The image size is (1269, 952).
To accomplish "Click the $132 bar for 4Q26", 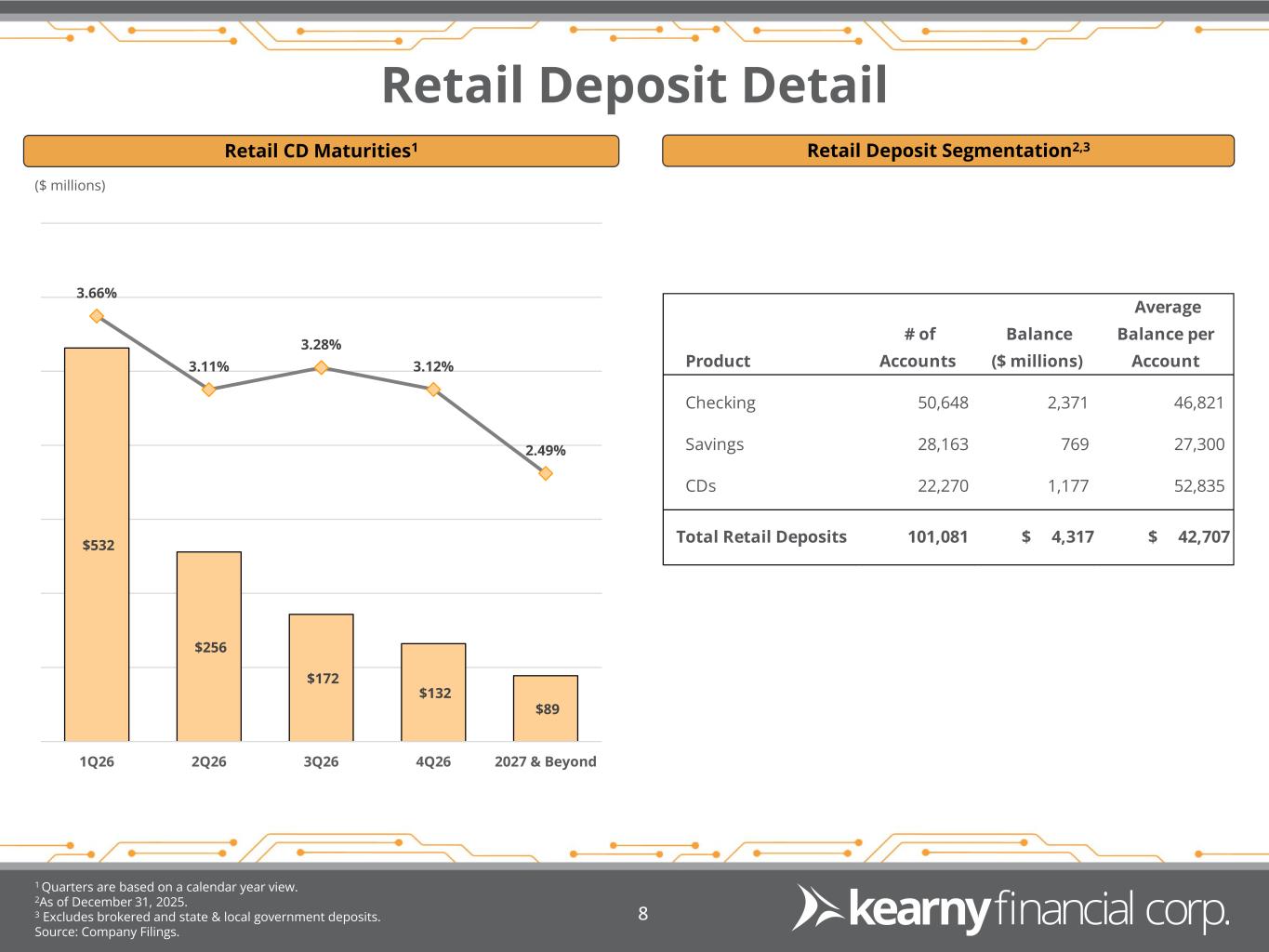I will (x=433, y=692).
